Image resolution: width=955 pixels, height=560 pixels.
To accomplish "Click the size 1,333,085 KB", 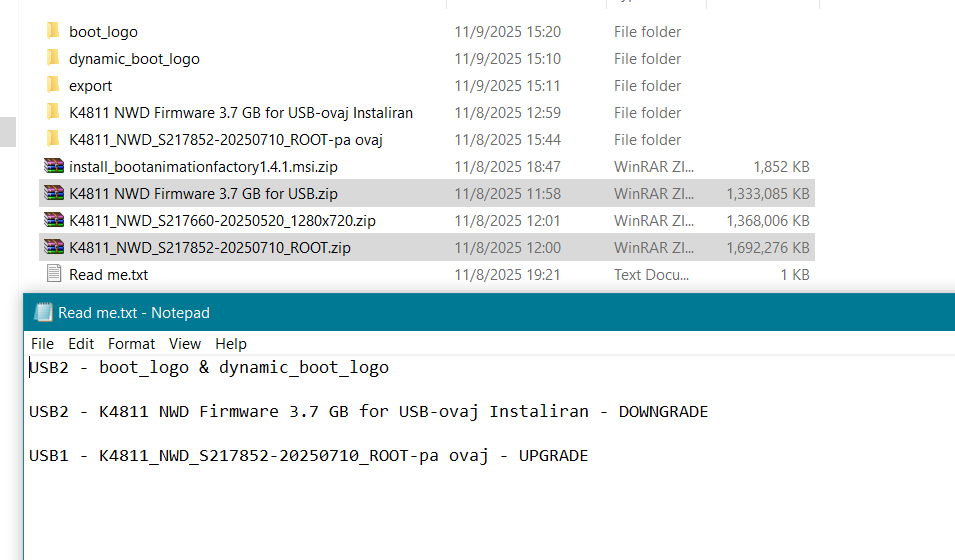I will [x=768, y=194].
